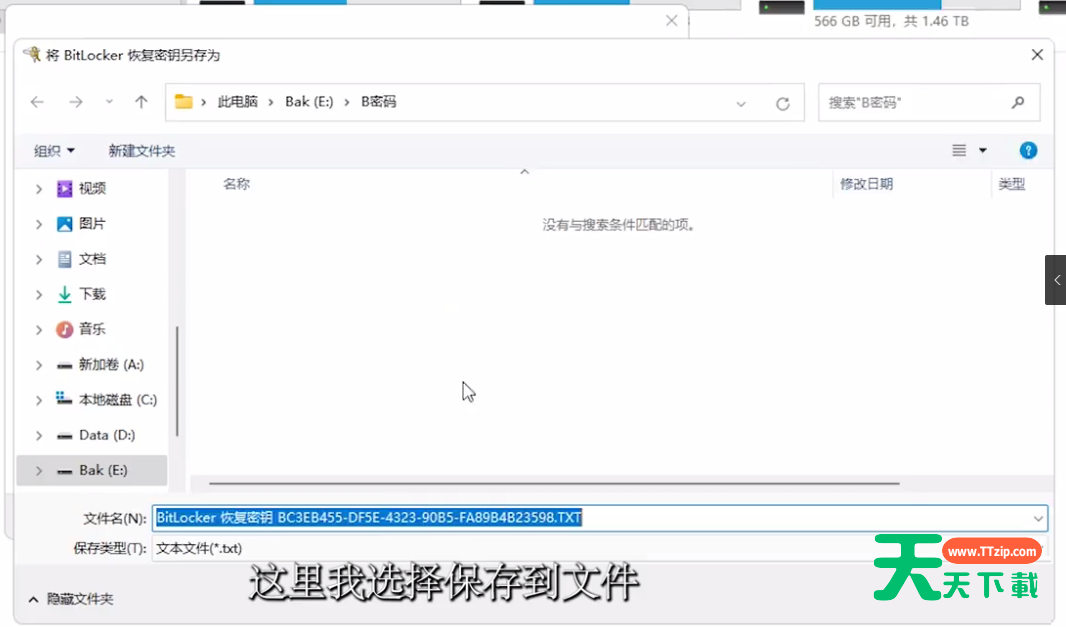
Task: Collapse the Bak (E:) tree entry
Action: pos(38,470)
